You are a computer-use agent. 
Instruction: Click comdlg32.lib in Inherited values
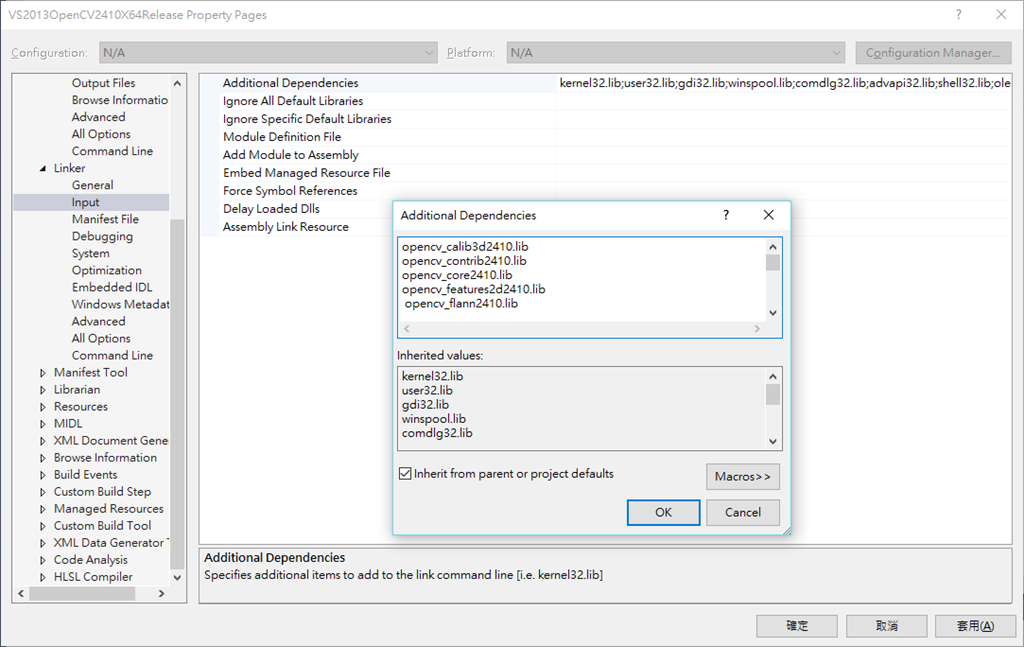(437, 433)
